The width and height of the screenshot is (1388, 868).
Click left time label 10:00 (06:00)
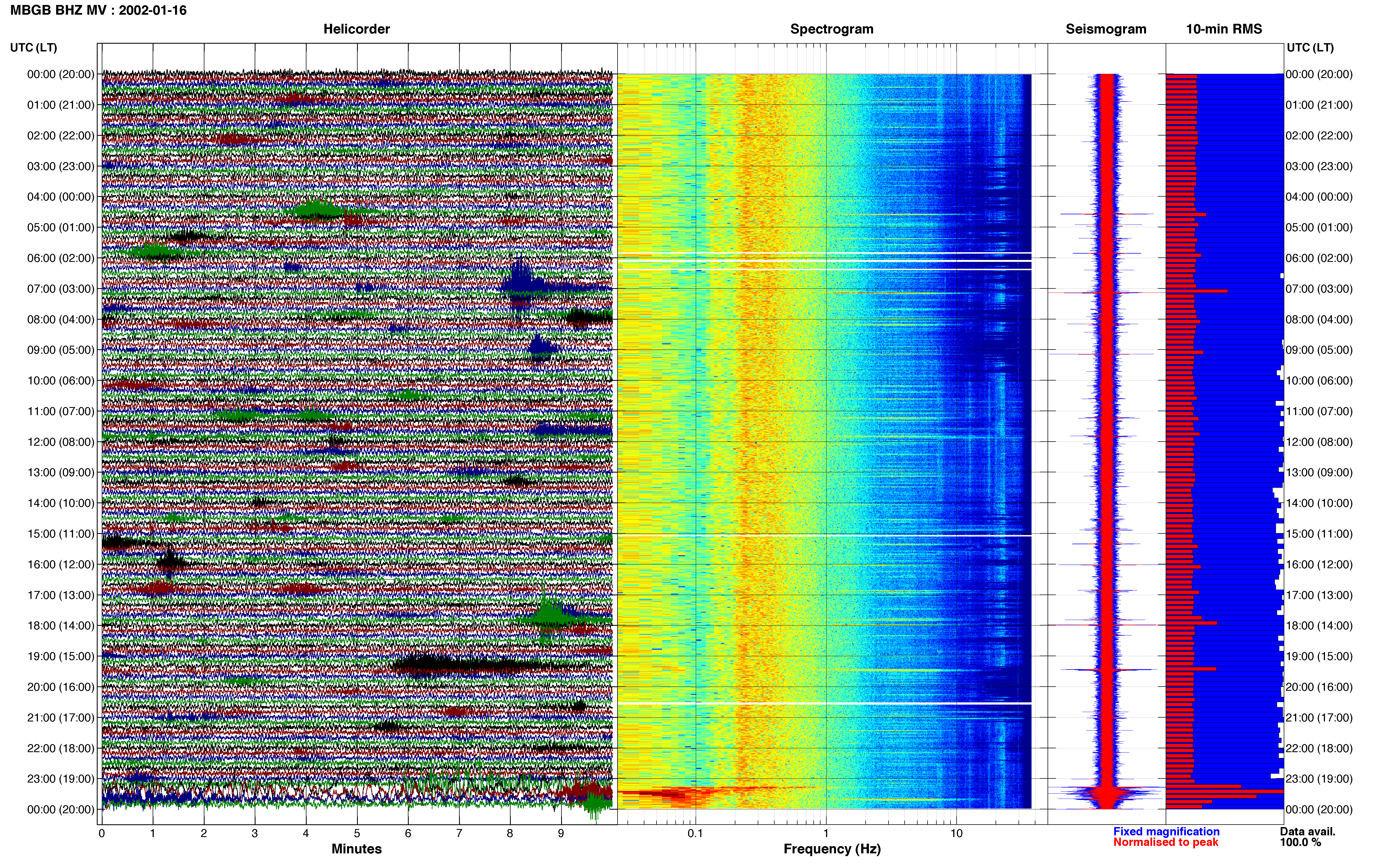tap(61, 380)
